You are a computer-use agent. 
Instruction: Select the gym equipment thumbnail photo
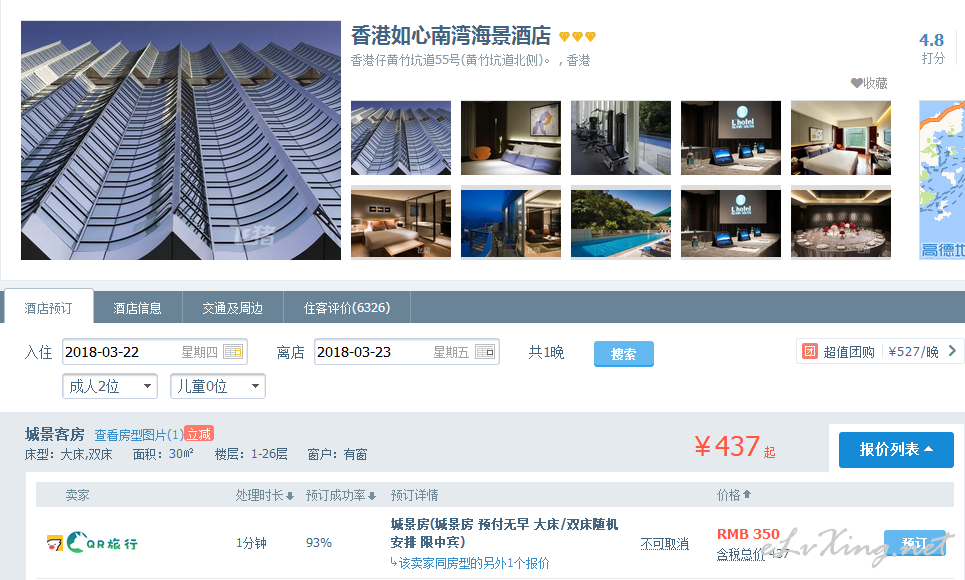pyautogui.click(x=621, y=138)
